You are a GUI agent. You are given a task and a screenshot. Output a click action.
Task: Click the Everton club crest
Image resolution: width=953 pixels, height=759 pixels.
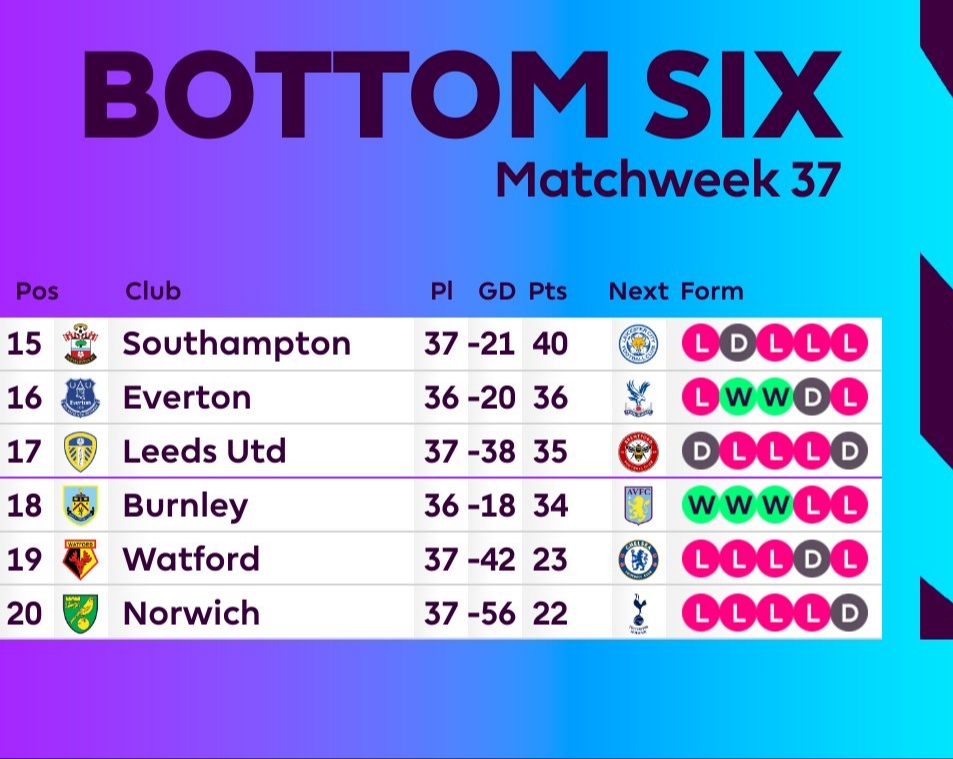point(81,398)
